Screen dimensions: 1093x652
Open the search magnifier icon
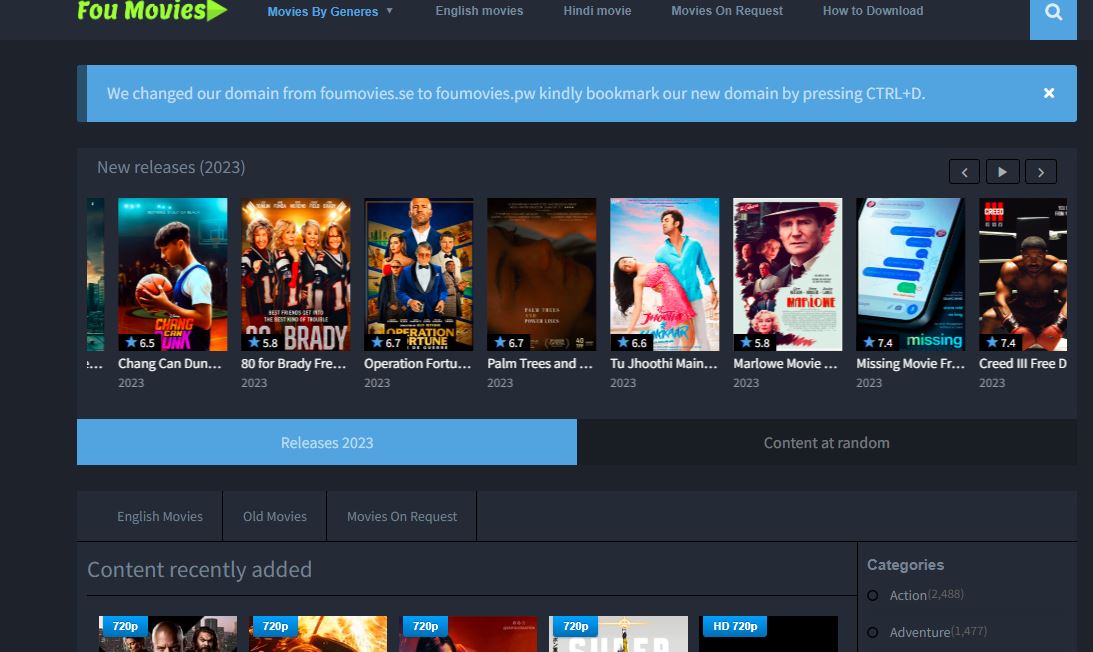click(1053, 12)
